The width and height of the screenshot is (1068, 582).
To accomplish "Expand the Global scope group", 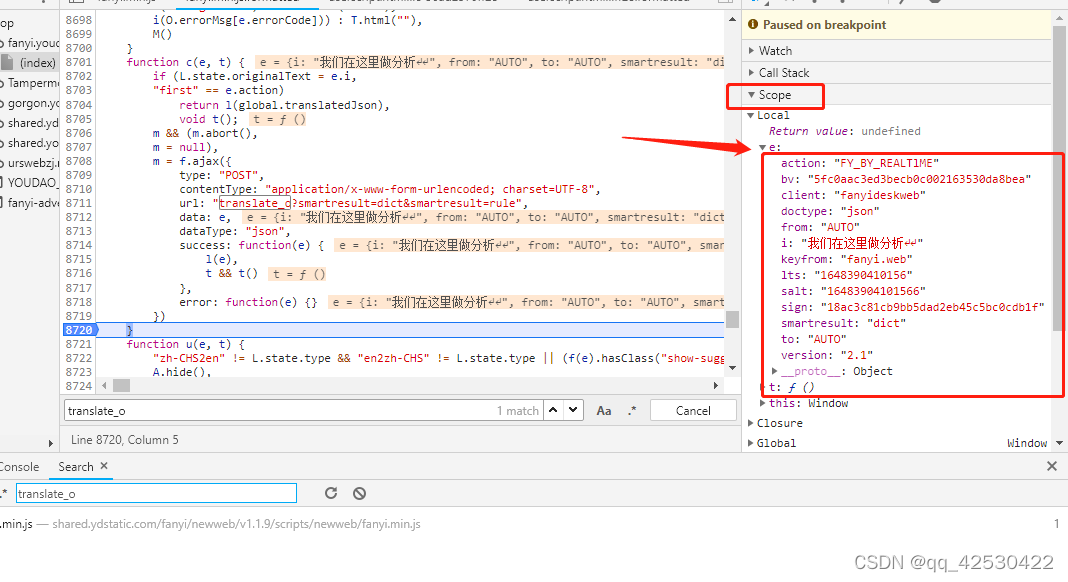I will point(751,443).
